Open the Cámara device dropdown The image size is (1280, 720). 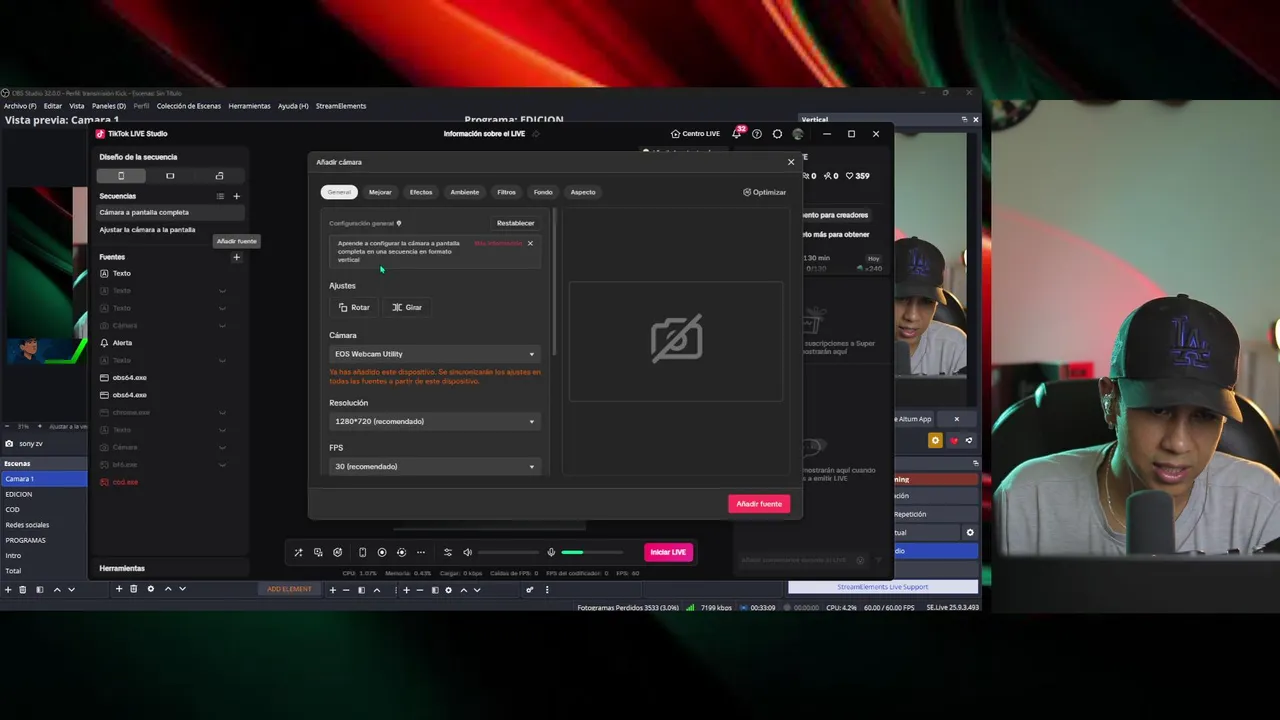[x=435, y=354]
